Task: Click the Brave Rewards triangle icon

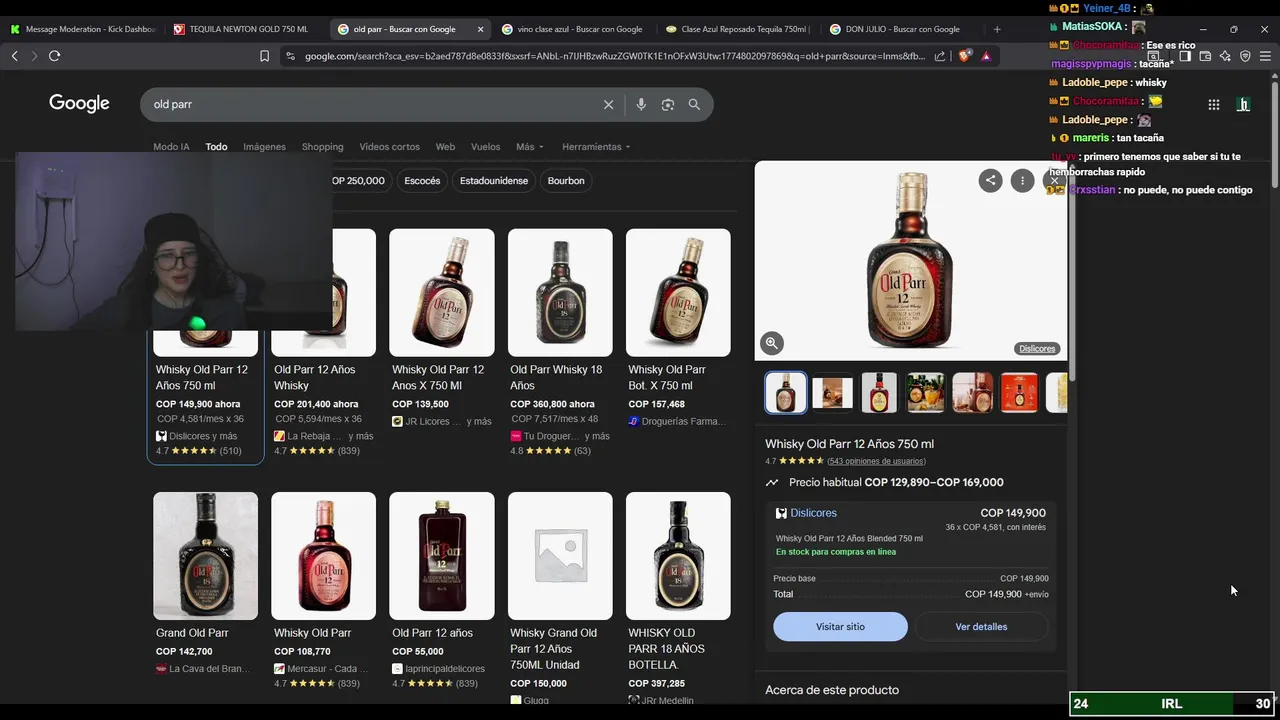Action: 986,56
